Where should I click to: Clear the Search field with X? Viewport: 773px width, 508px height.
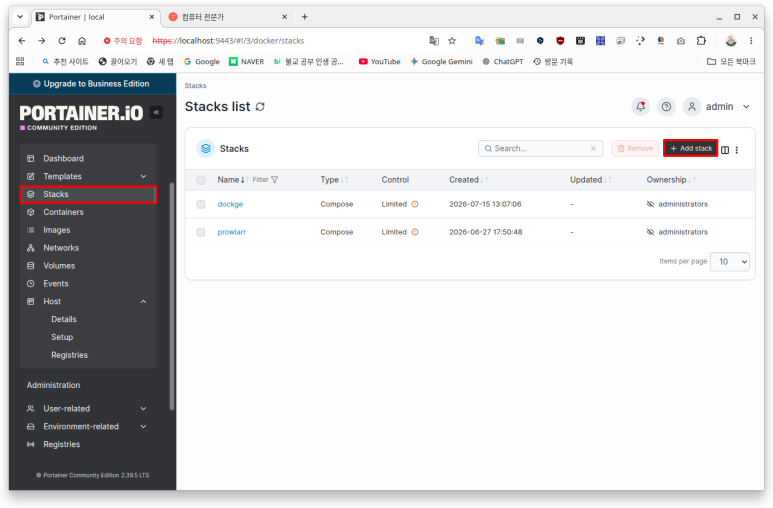pos(593,148)
